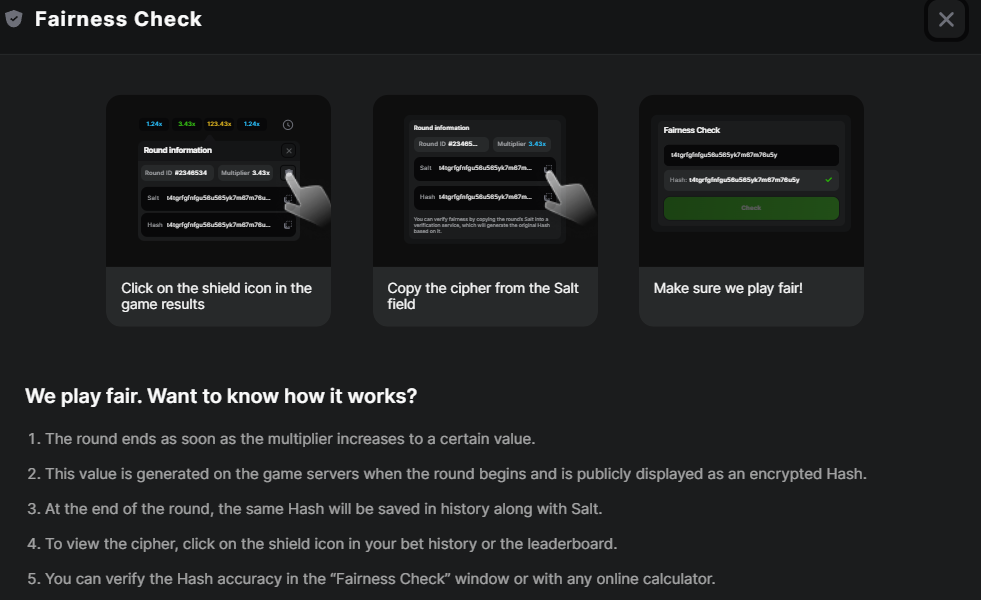
Task: Click caption "Make sure we play fair!"
Action: pyautogui.click(x=728, y=288)
